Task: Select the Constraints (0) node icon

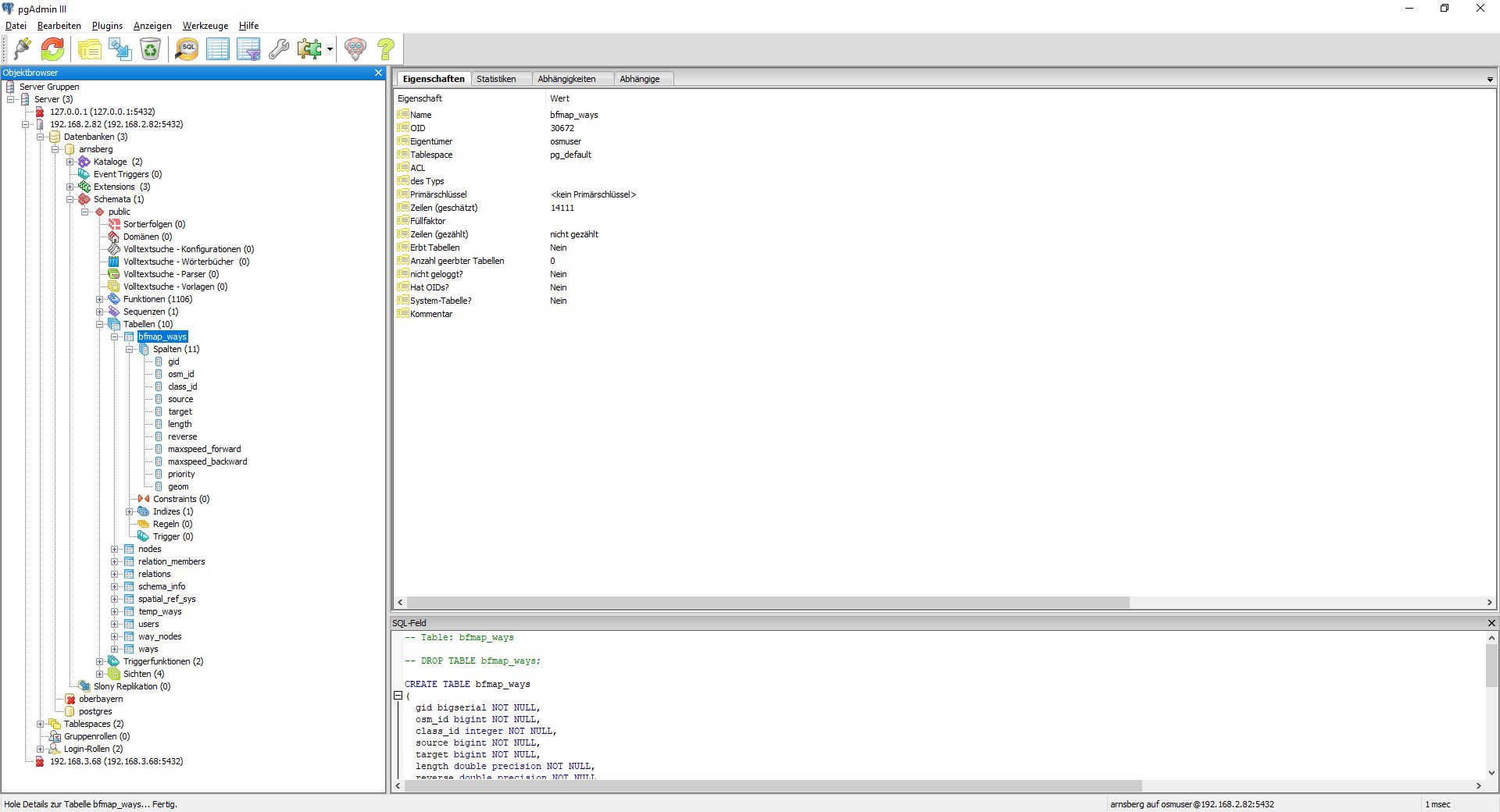Action: point(144,499)
